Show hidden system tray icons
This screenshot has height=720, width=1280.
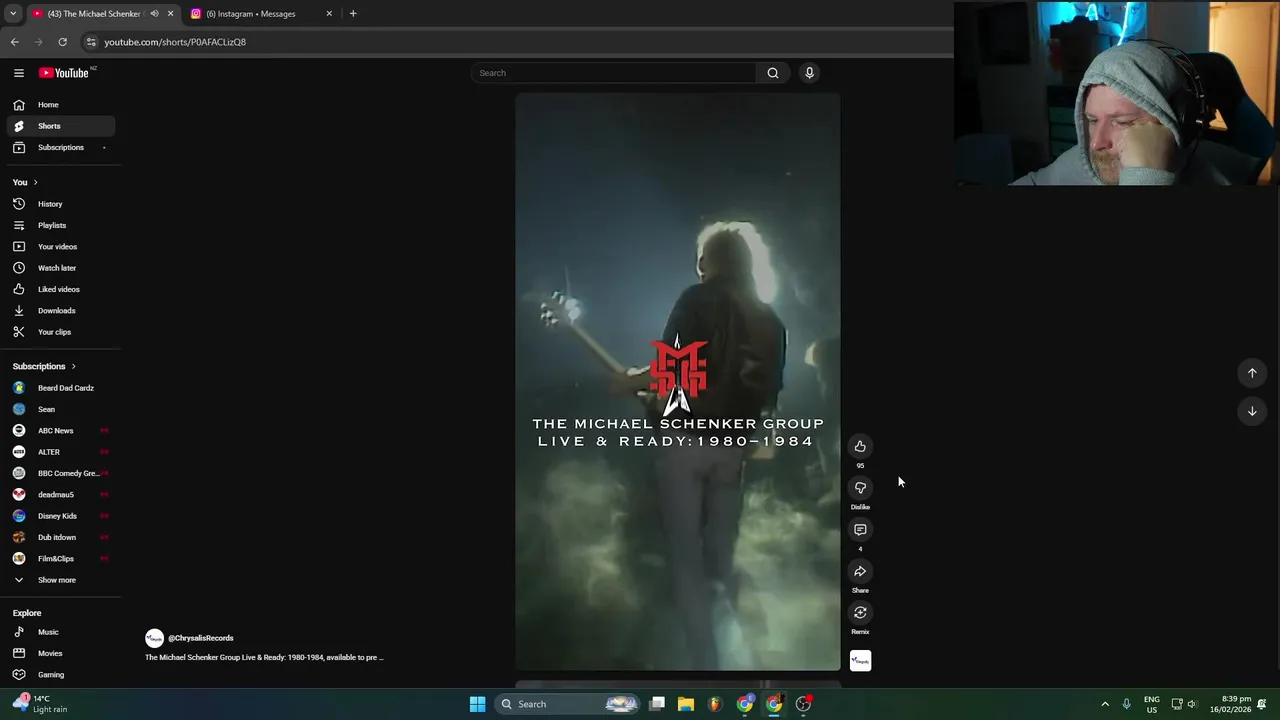coord(1105,704)
